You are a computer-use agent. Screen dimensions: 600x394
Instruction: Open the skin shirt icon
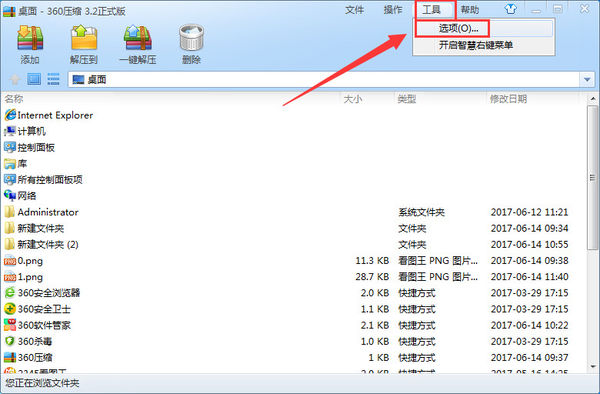510,9
